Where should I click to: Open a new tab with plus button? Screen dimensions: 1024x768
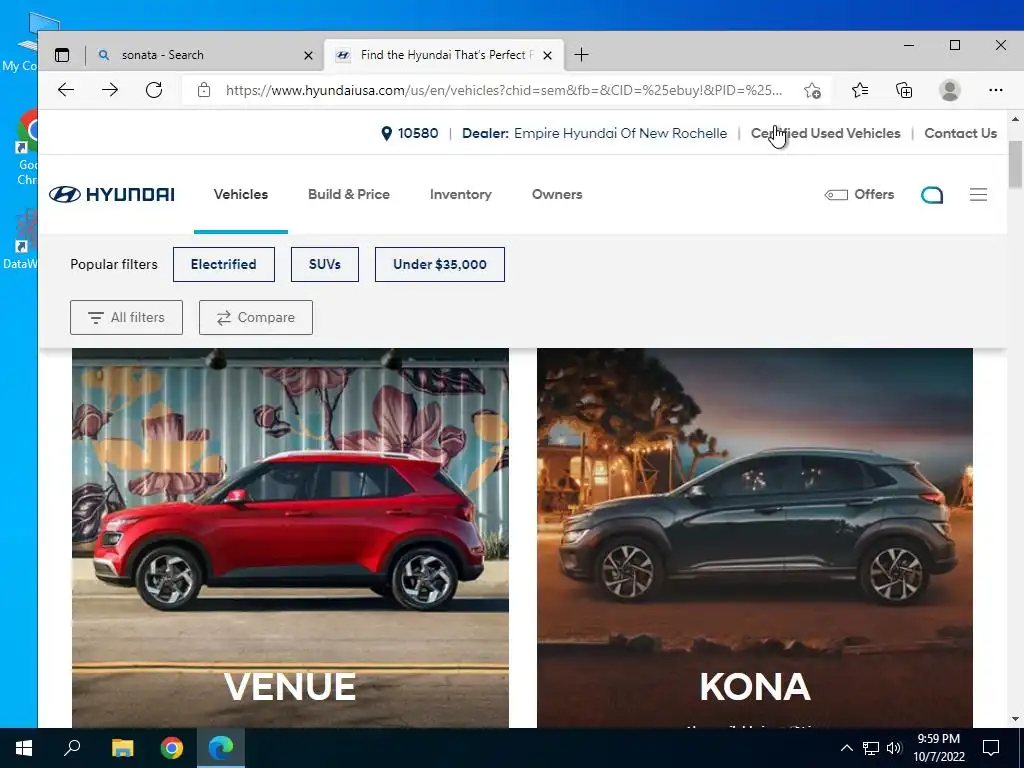click(581, 55)
